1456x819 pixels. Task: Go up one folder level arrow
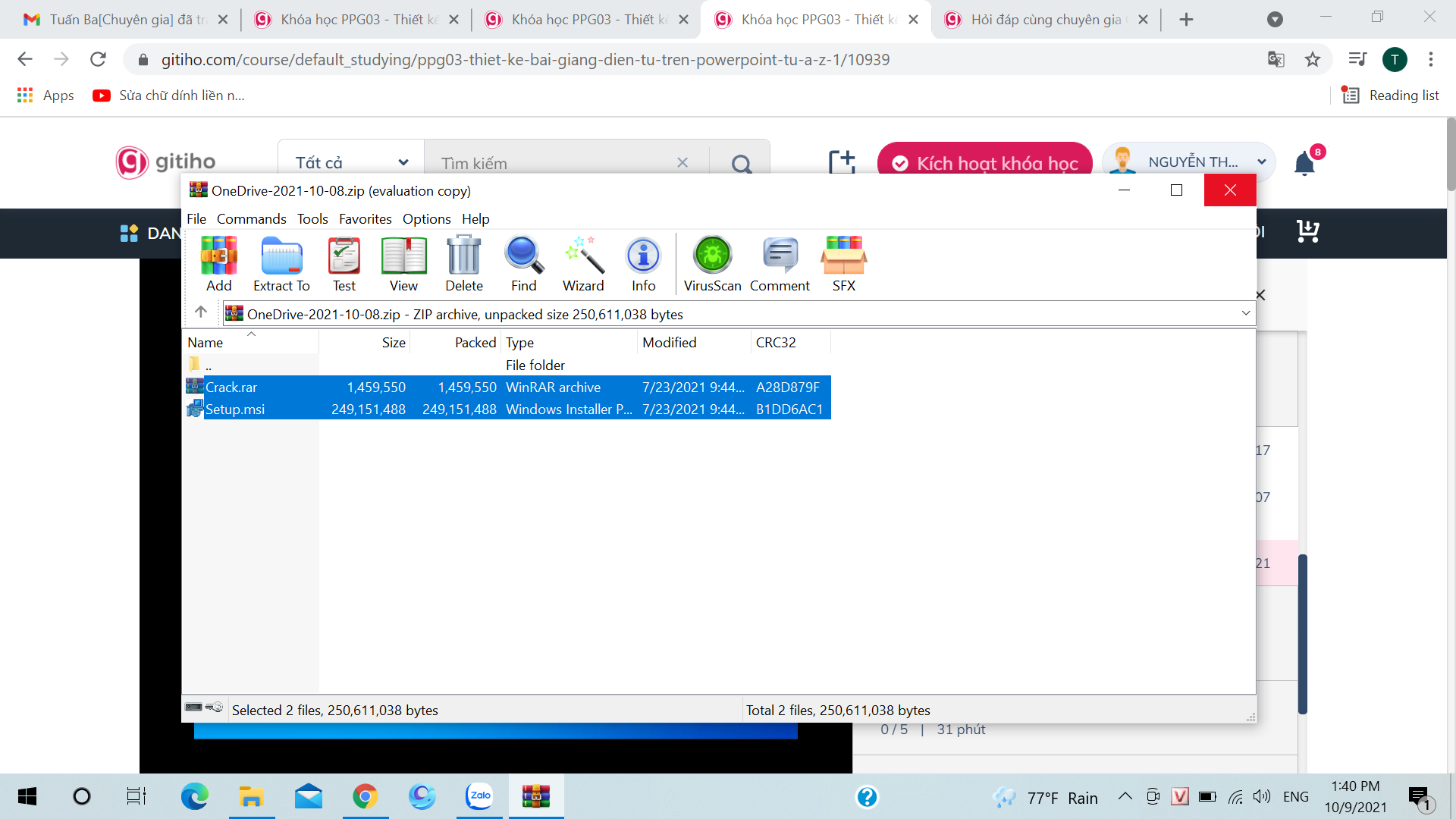click(201, 312)
